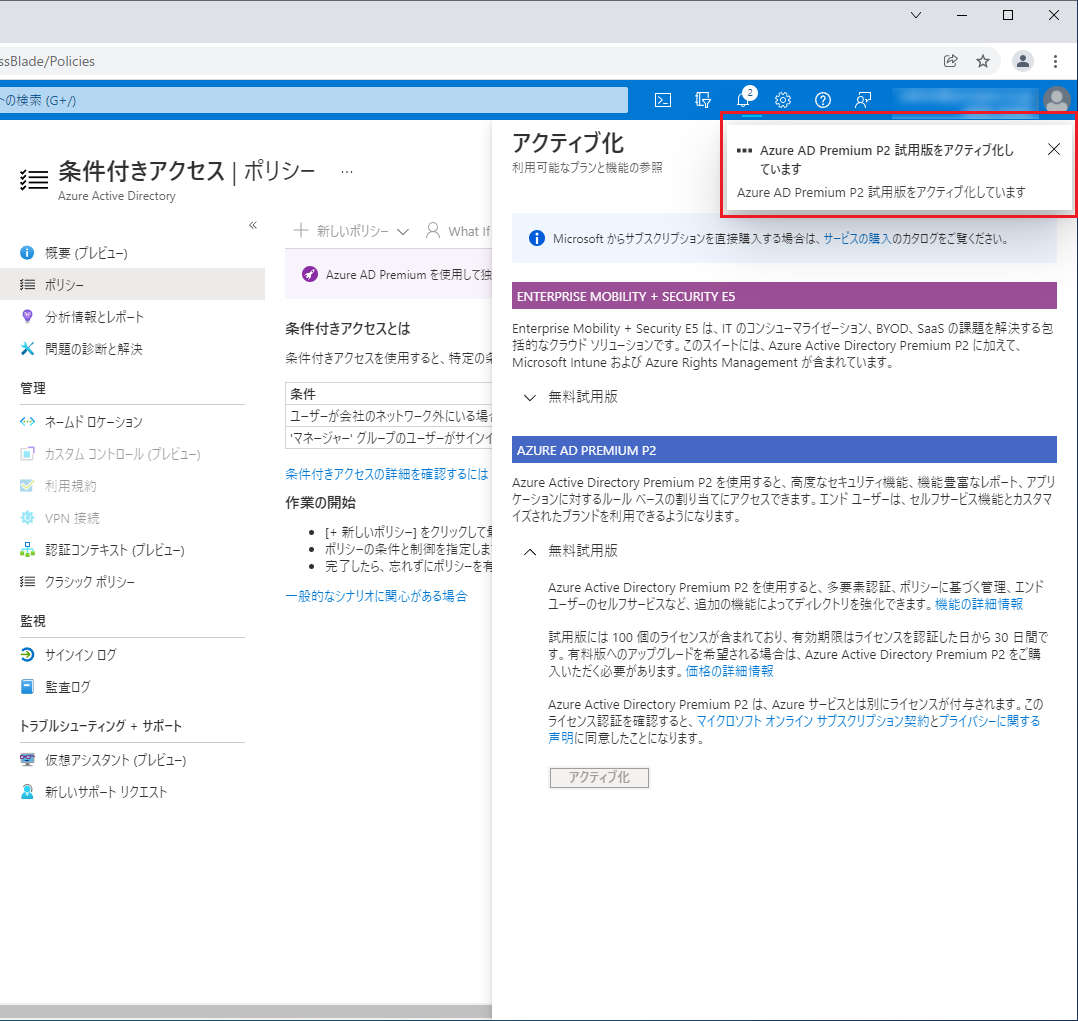The width and height of the screenshot is (1078, 1021).
Task: Open directory and subscription filter icon
Action: tap(703, 100)
